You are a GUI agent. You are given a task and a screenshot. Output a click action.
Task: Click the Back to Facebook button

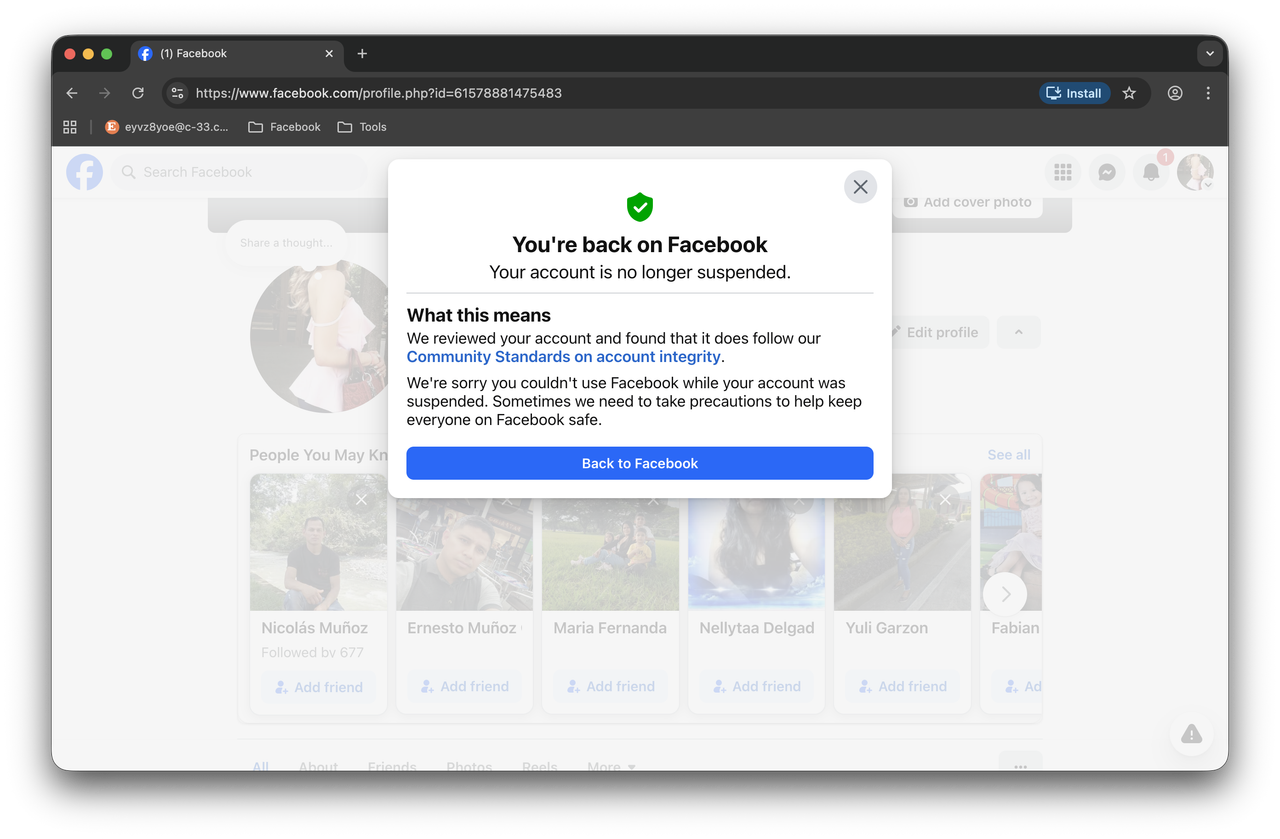tap(640, 463)
